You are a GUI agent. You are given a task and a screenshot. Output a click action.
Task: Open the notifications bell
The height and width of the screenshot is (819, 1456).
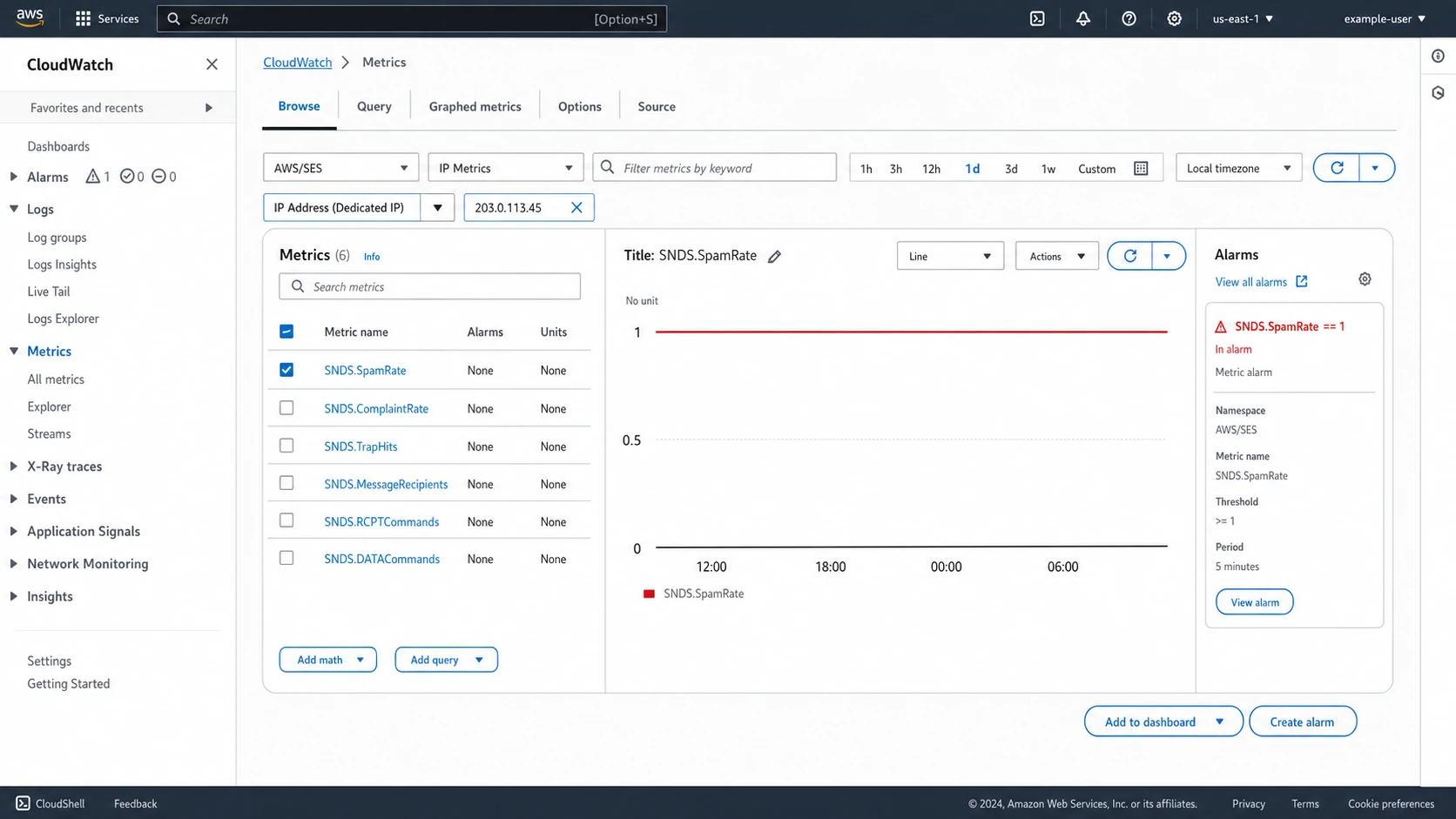(1083, 18)
